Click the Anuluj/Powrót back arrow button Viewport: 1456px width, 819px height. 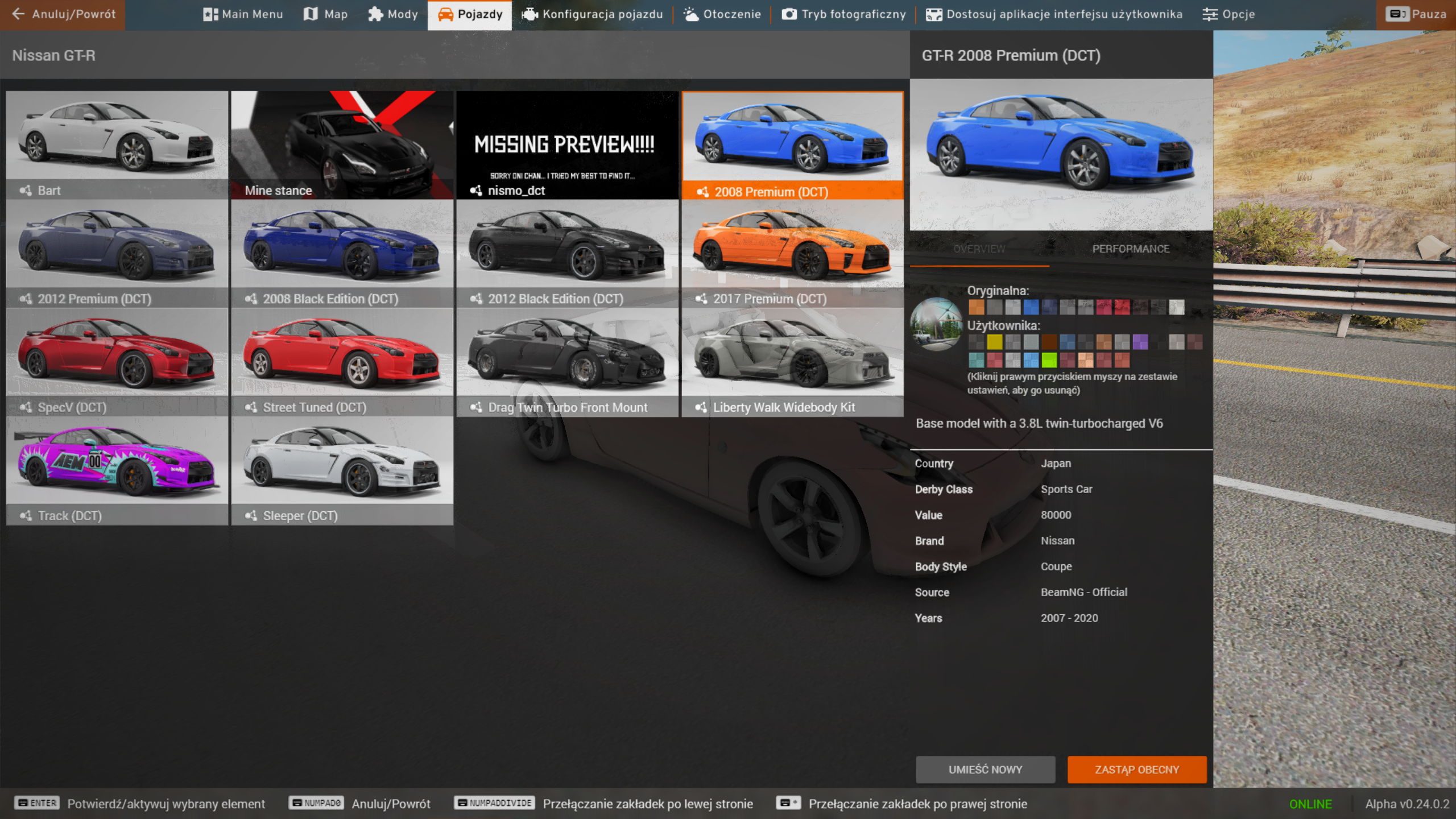click(63, 15)
